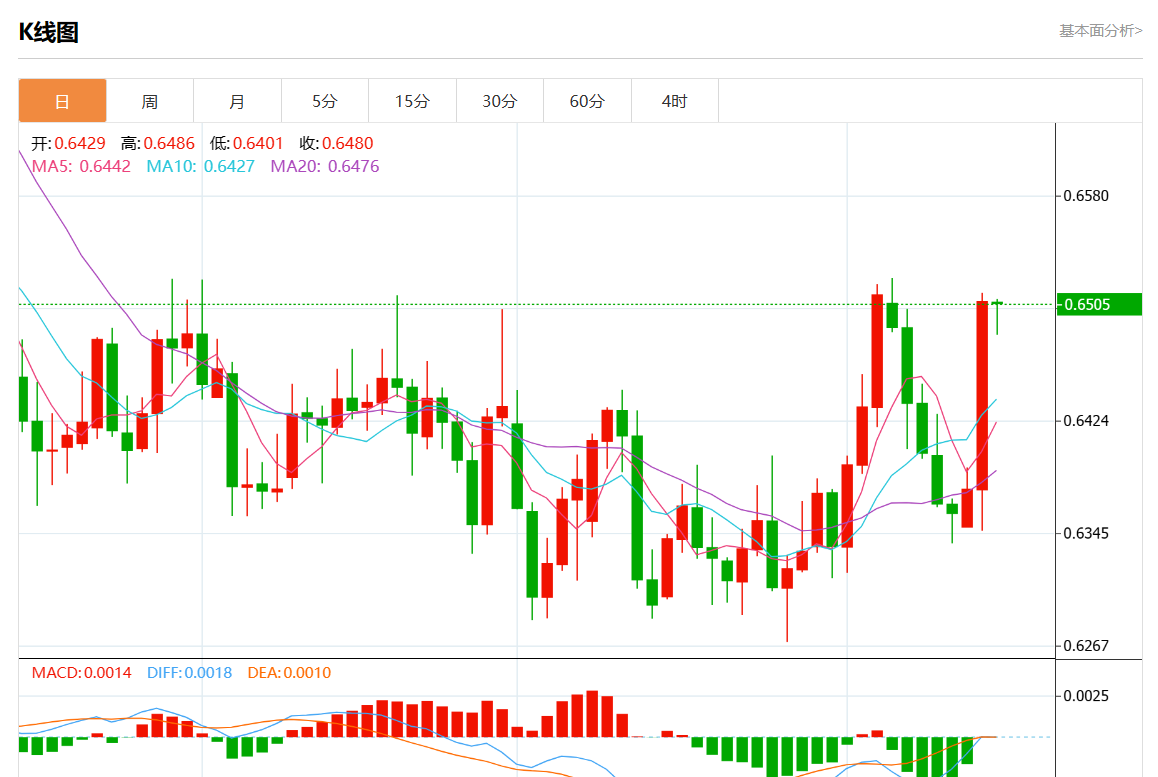Image resolution: width=1158 pixels, height=777 pixels.
Task: Click the 0.6267 price axis label
Action: [x=1086, y=646]
